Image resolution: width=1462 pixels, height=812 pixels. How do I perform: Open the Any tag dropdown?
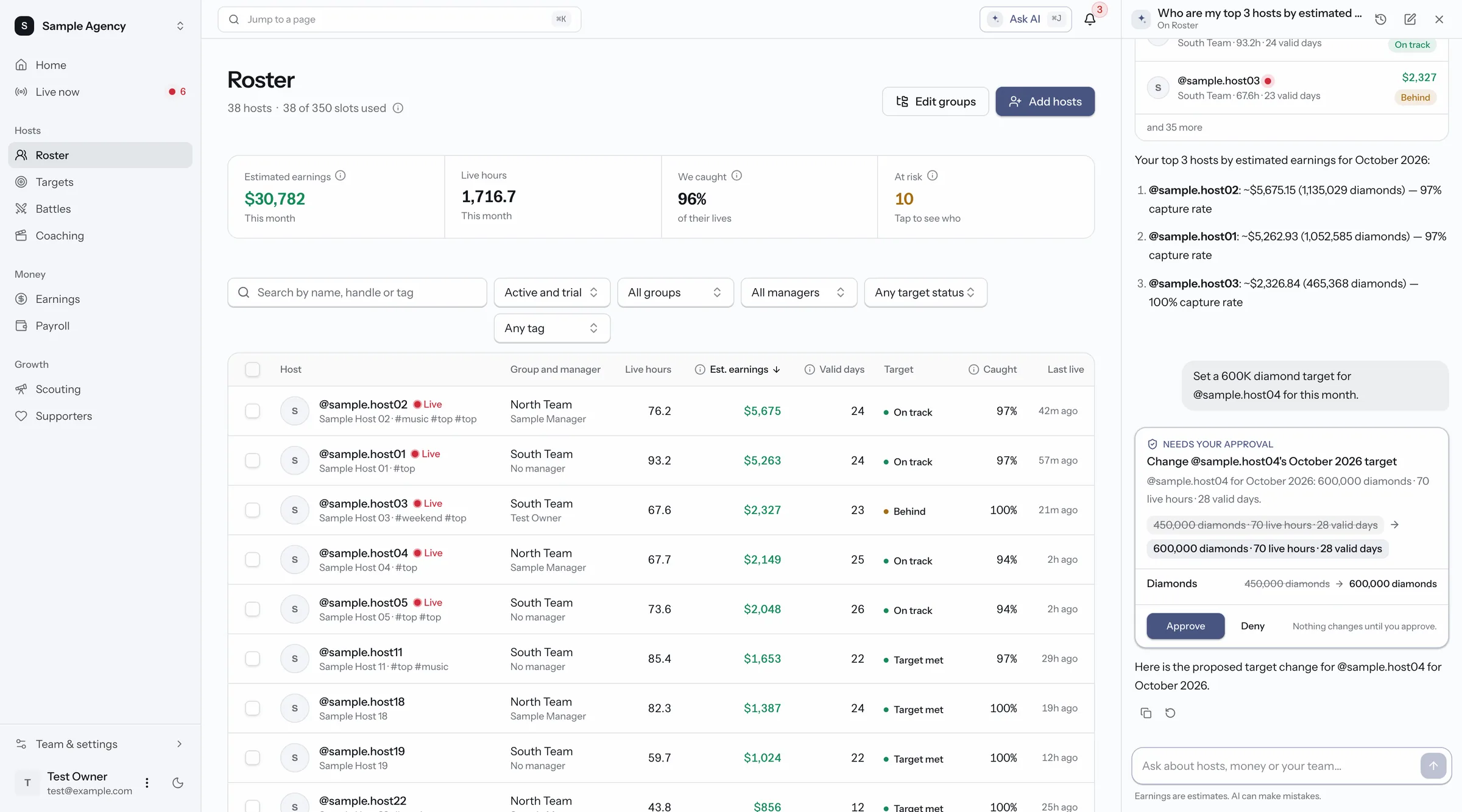point(552,328)
